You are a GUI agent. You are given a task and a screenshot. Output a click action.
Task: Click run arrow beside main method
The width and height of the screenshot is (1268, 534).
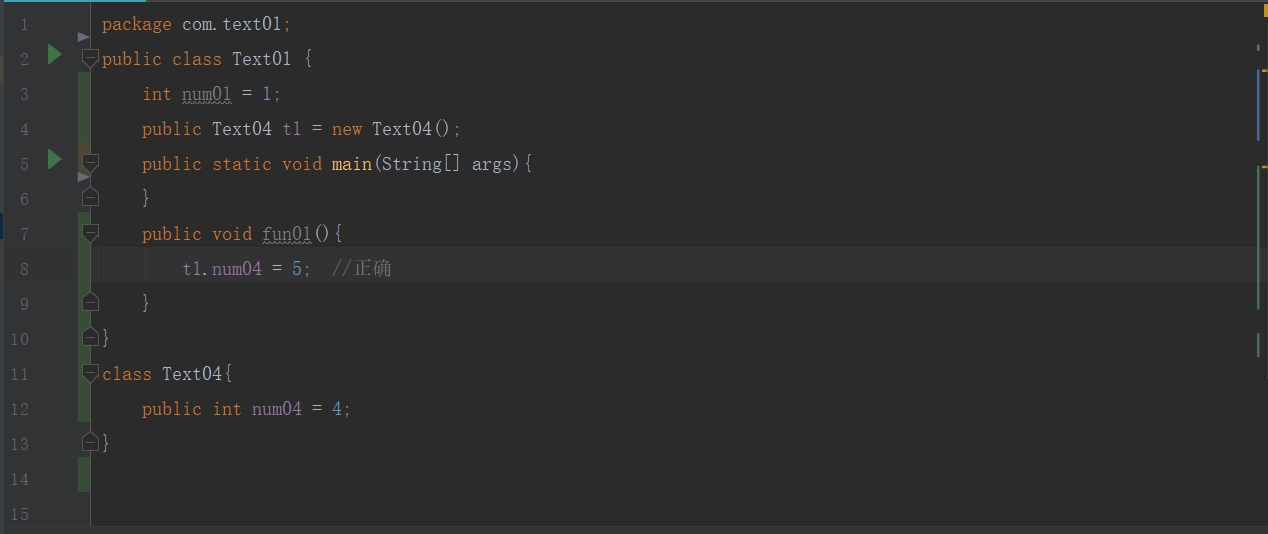(x=55, y=159)
